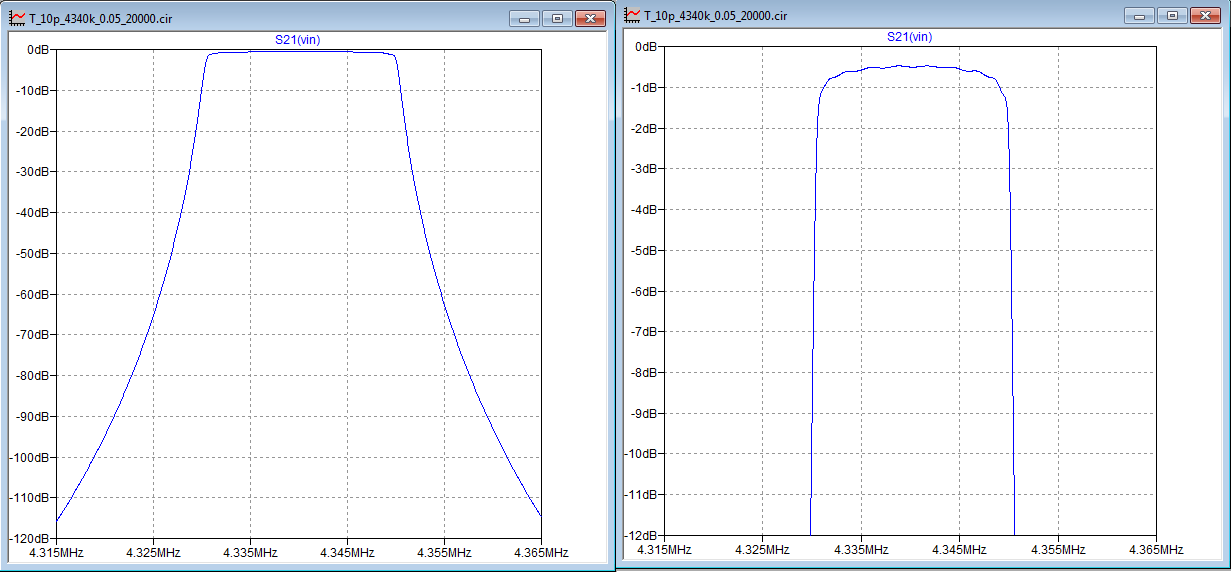Screen dimensions: 1231x572
Task: Click -7dB axis label in right plot
Action: [x=645, y=331]
